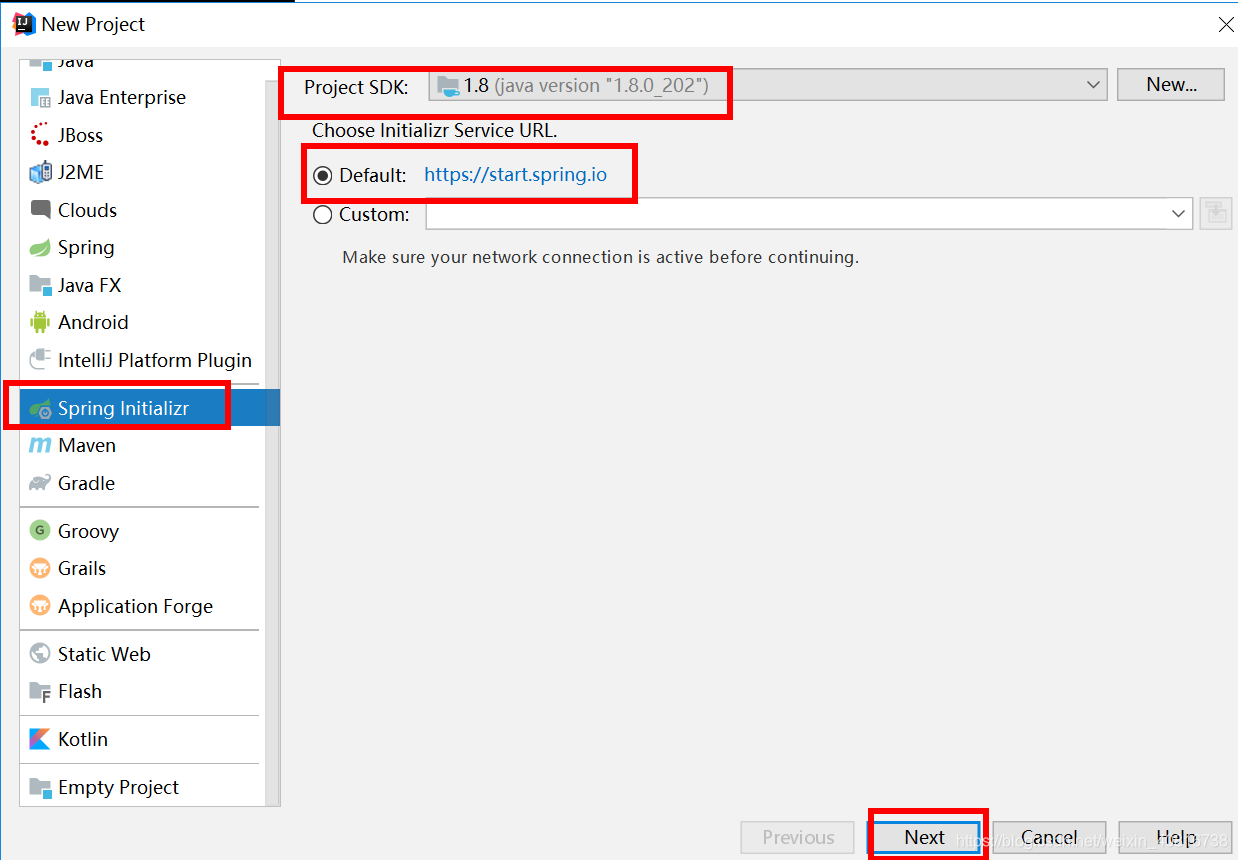Choose Empty Project type
This screenshot has height=860, width=1238.
pos(118,787)
